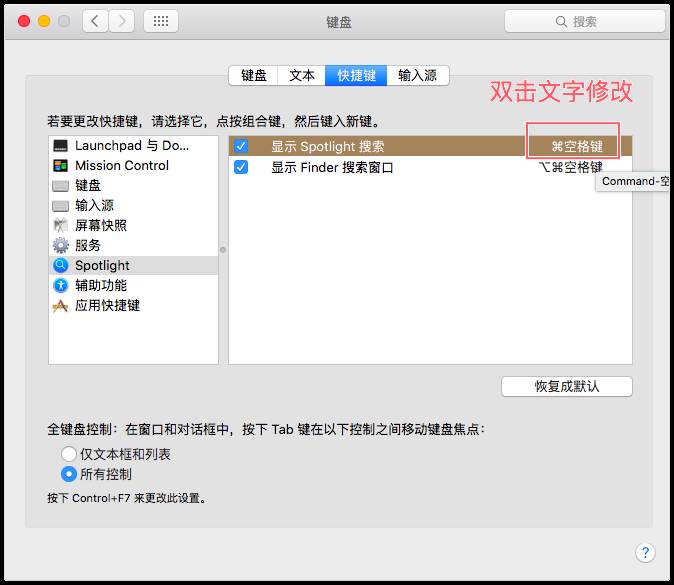Switch to the 键盘 tab
The height and width of the screenshot is (585, 674).
coord(254,75)
